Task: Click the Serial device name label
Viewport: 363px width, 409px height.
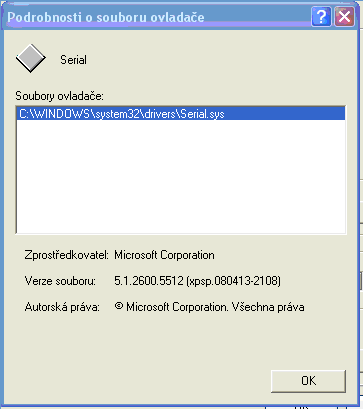Action: [73, 60]
